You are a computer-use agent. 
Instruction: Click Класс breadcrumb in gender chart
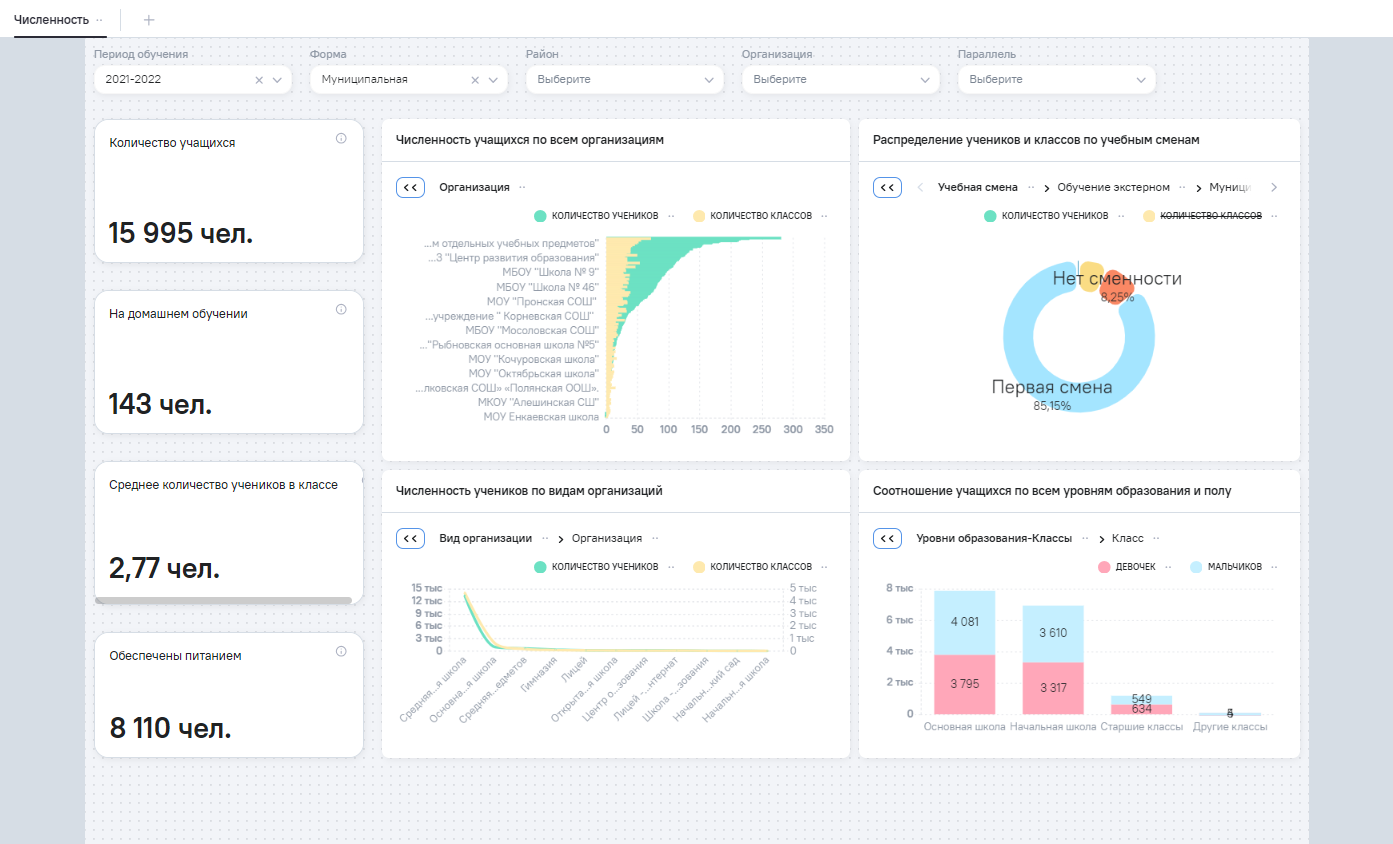[1128, 538]
